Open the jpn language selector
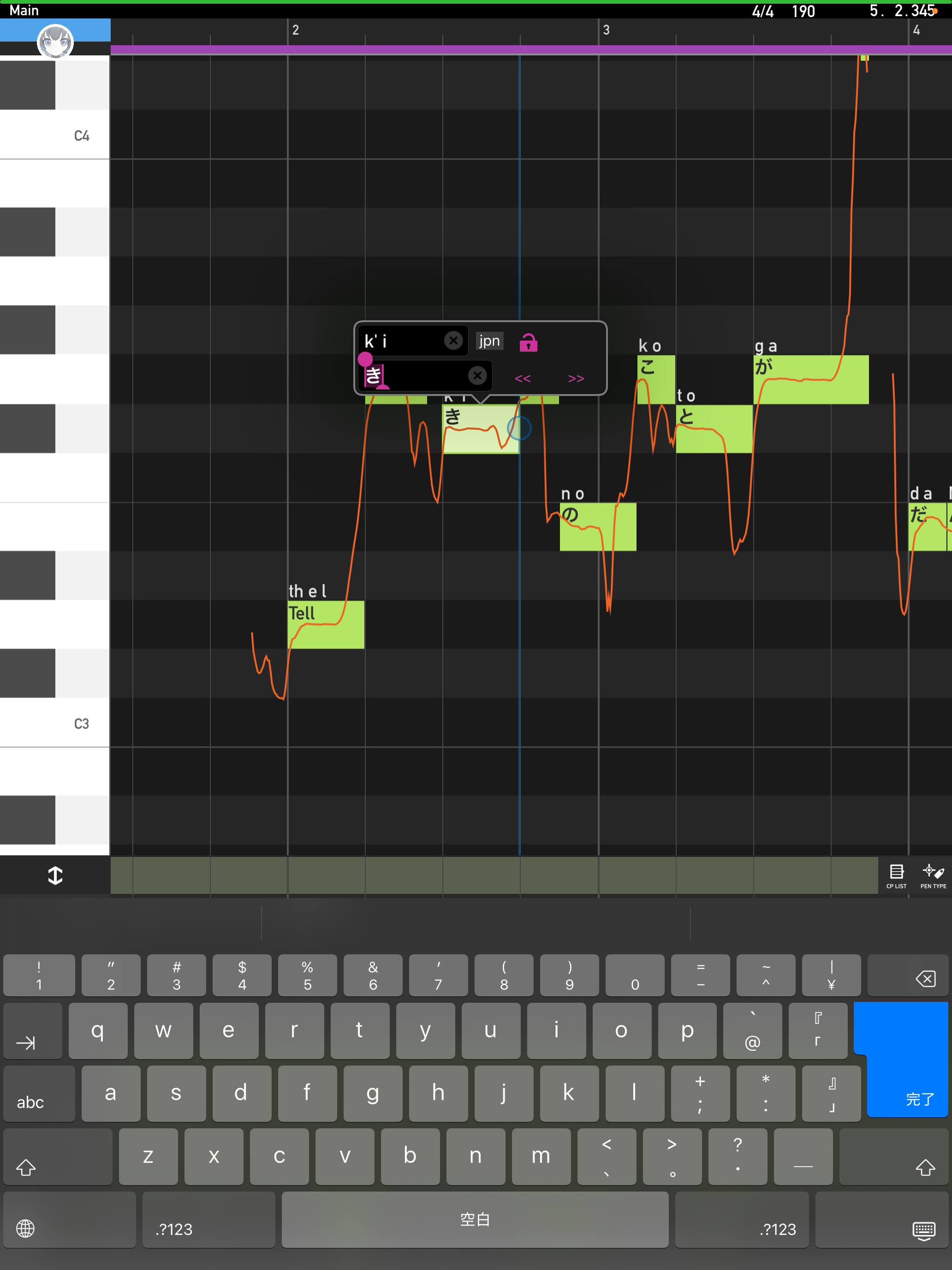The image size is (952, 1270). pos(489,341)
